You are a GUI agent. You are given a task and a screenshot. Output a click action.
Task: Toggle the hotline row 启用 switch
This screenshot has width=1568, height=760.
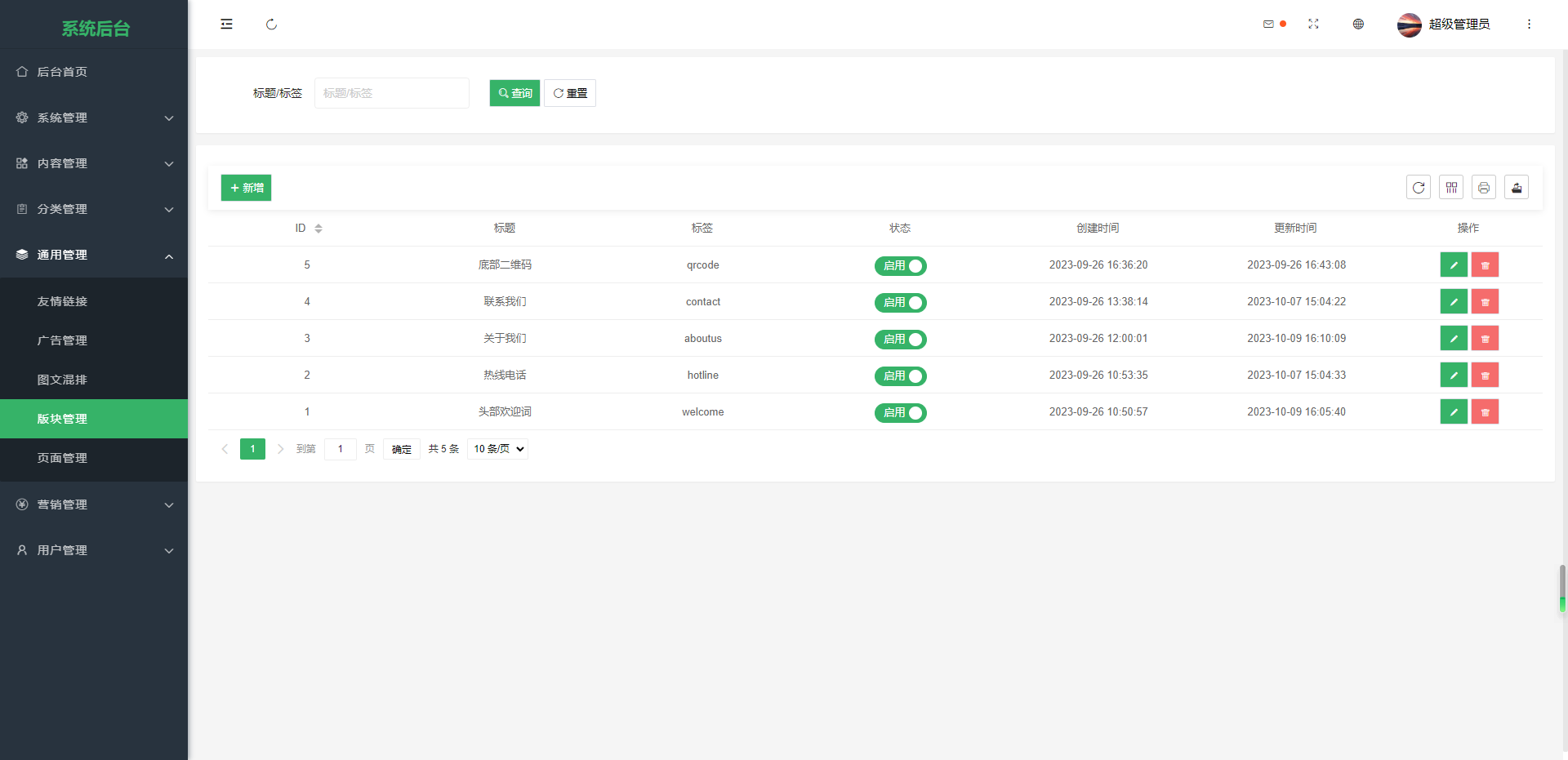click(900, 376)
